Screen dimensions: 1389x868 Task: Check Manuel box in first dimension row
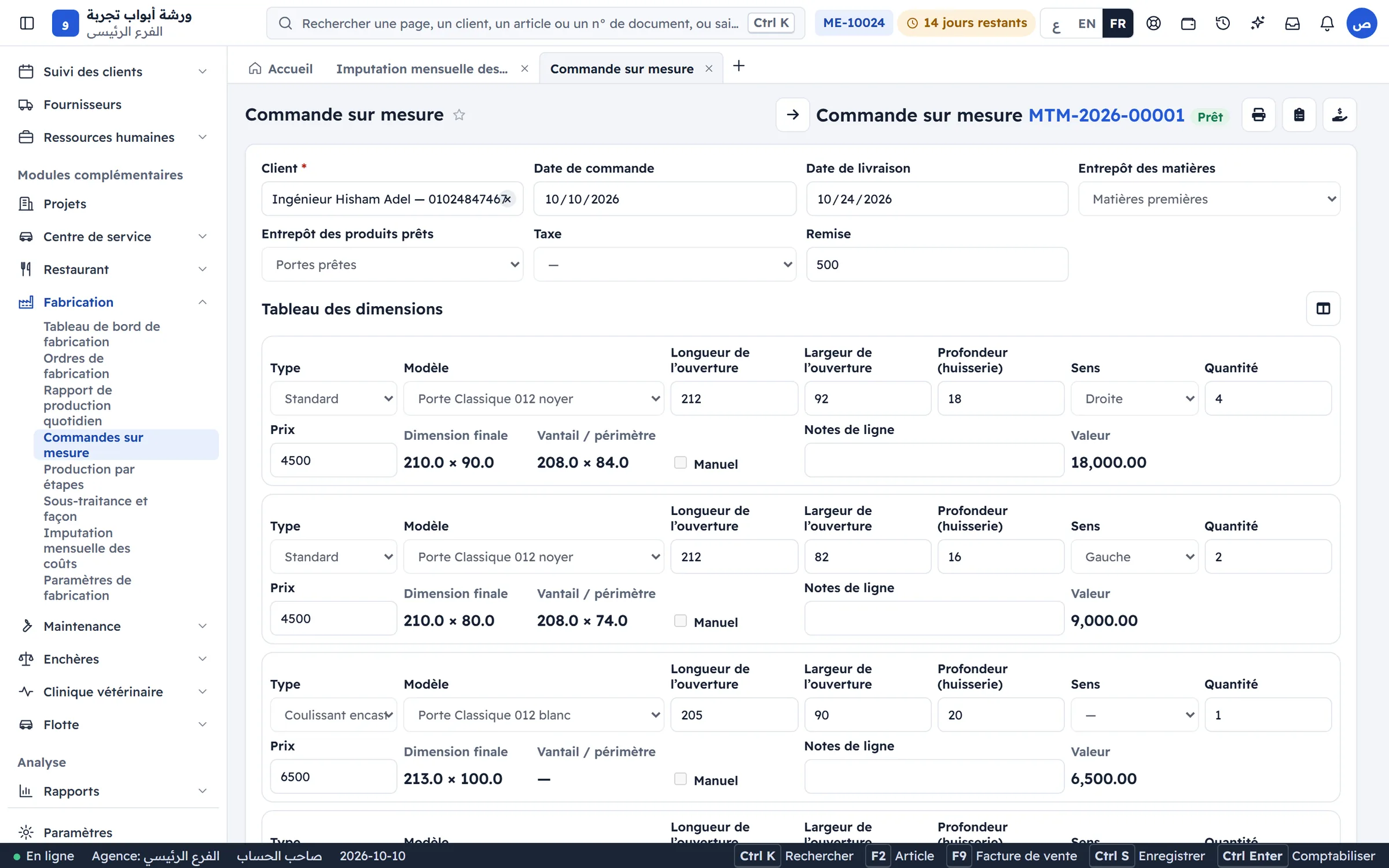681,463
